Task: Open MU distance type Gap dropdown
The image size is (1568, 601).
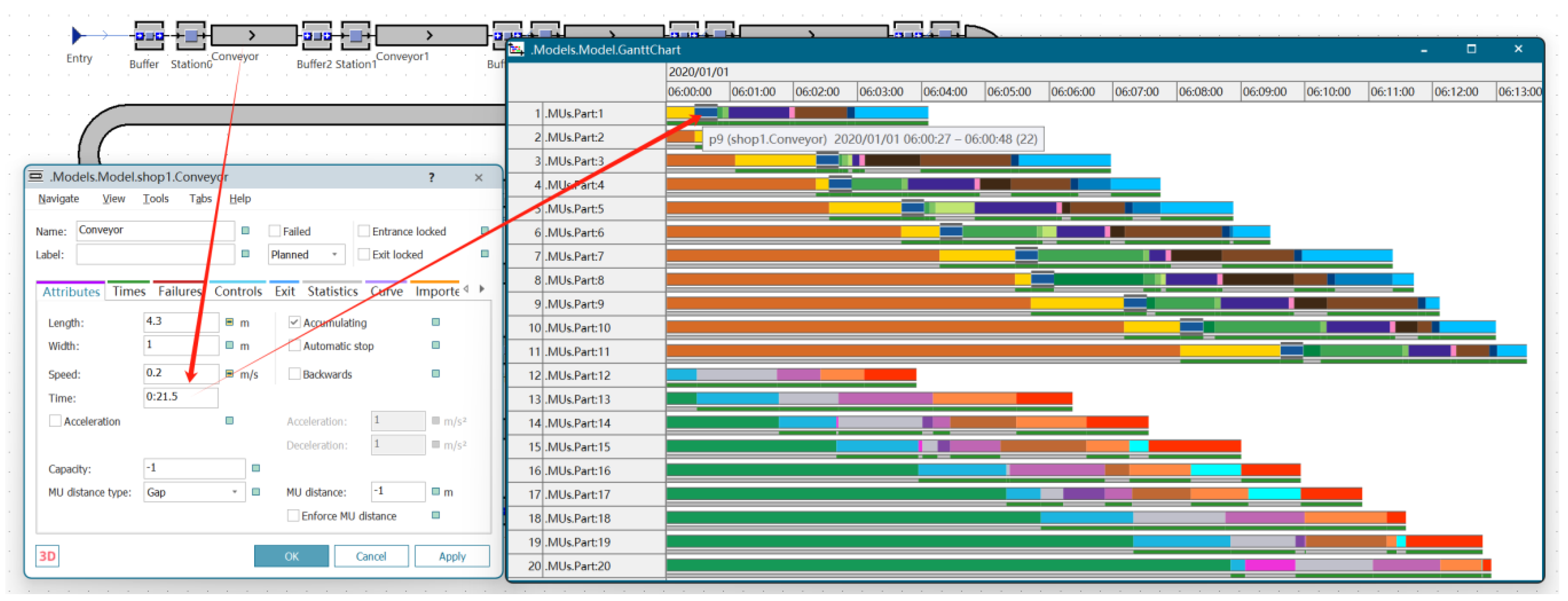Action: [x=193, y=492]
